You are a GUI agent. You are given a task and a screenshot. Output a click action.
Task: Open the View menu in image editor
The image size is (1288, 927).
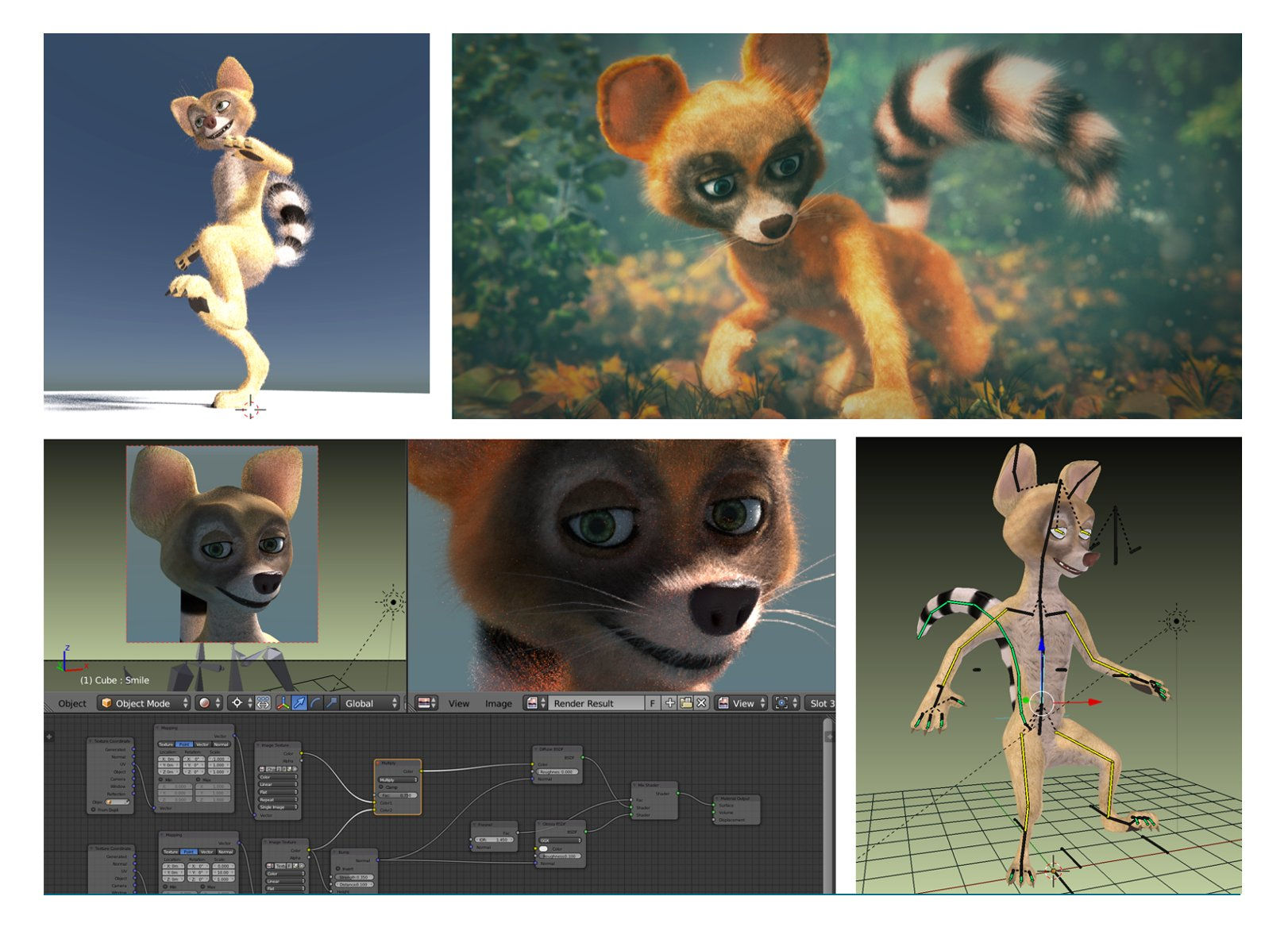pyautogui.click(x=459, y=703)
